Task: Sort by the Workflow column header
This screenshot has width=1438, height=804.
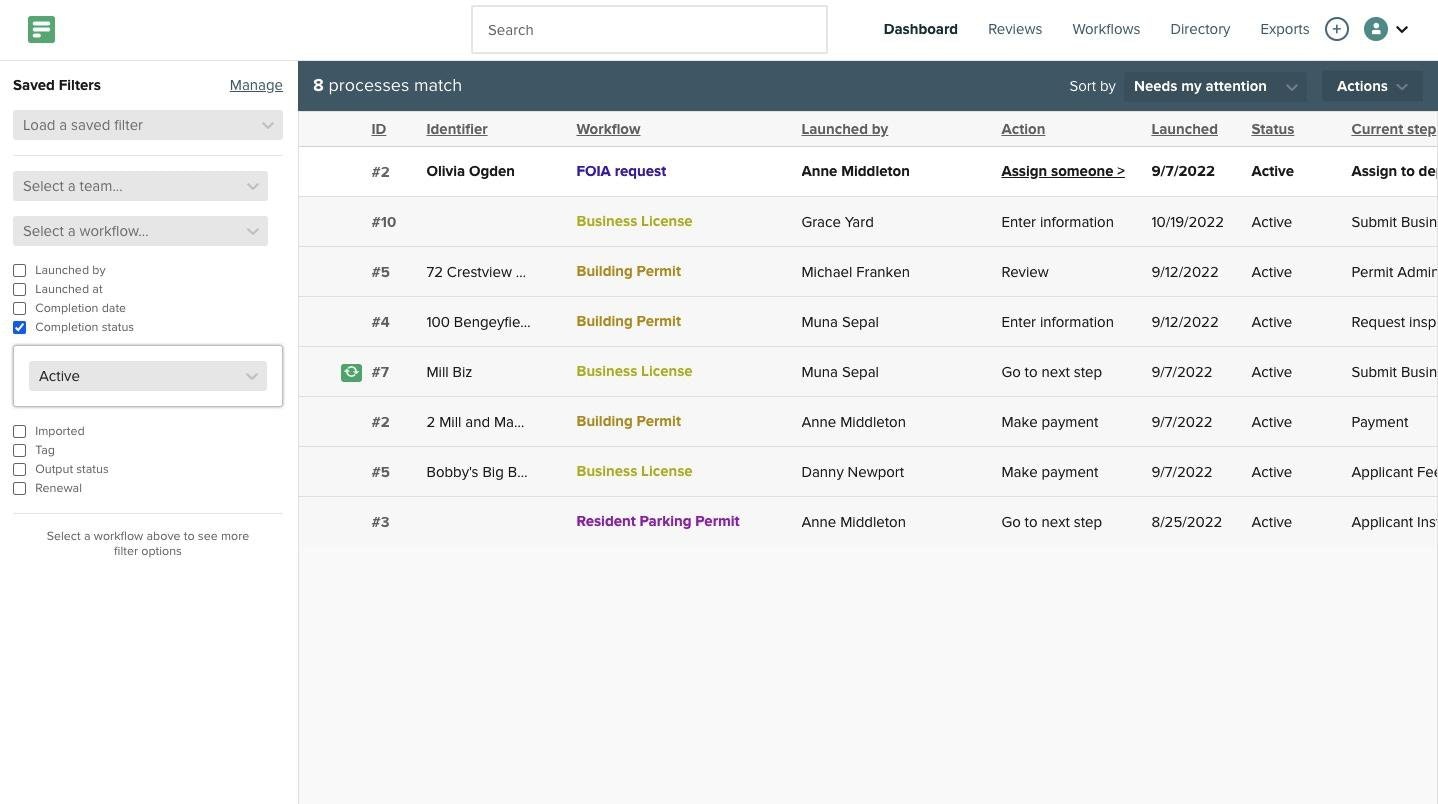Action: tap(608, 129)
